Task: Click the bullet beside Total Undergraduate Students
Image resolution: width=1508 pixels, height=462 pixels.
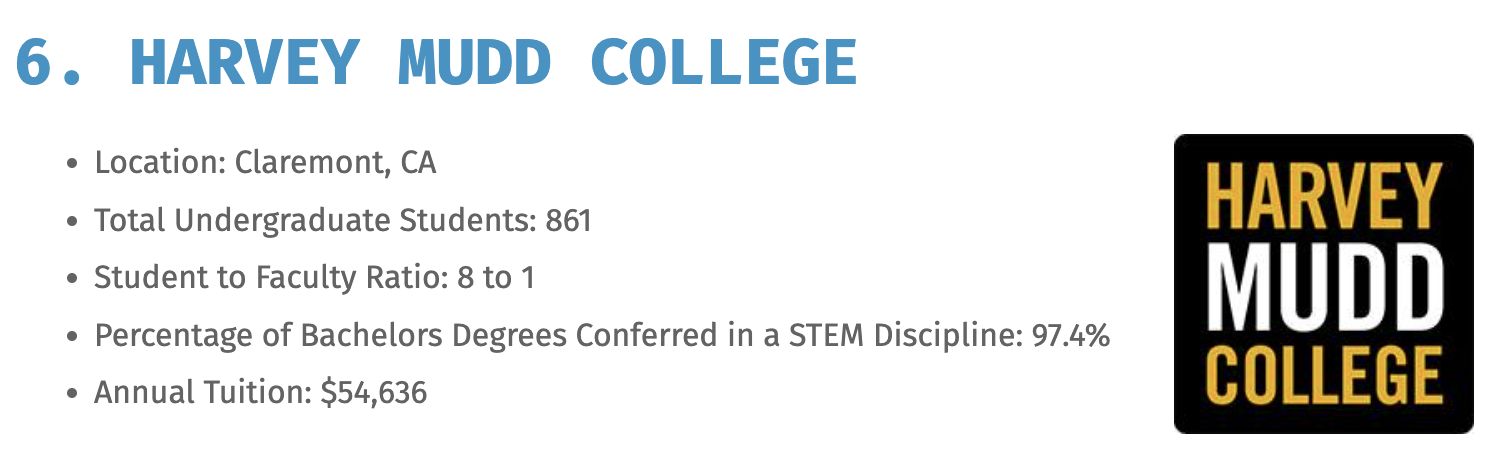Action: tap(71, 221)
